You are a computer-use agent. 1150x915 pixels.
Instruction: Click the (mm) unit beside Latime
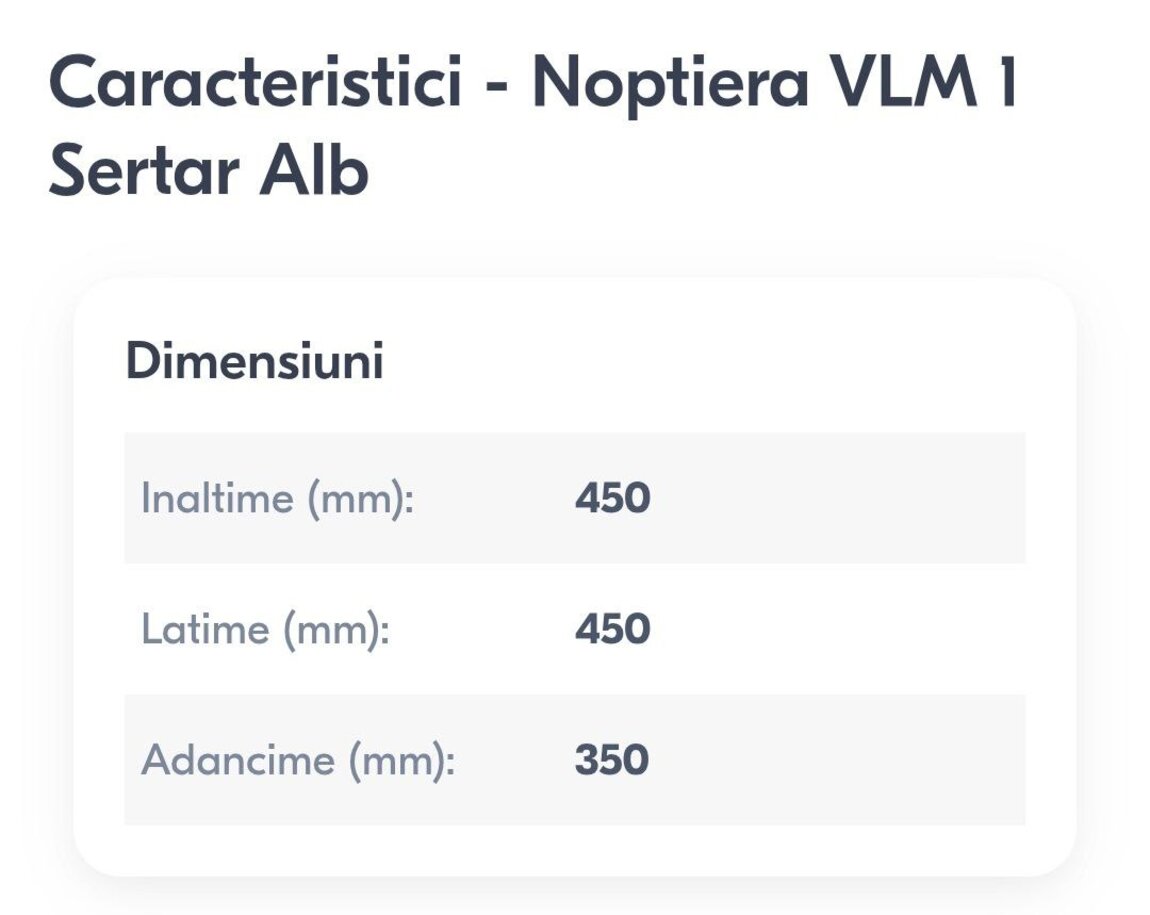coord(335,629)
